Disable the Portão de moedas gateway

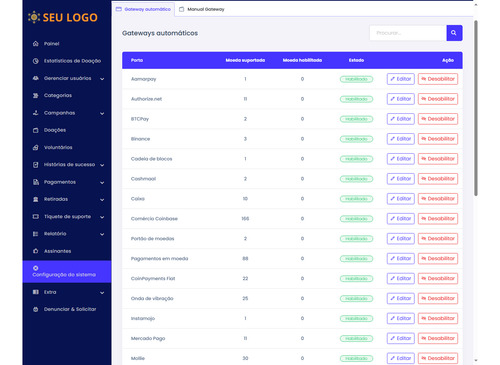[438, 239]
